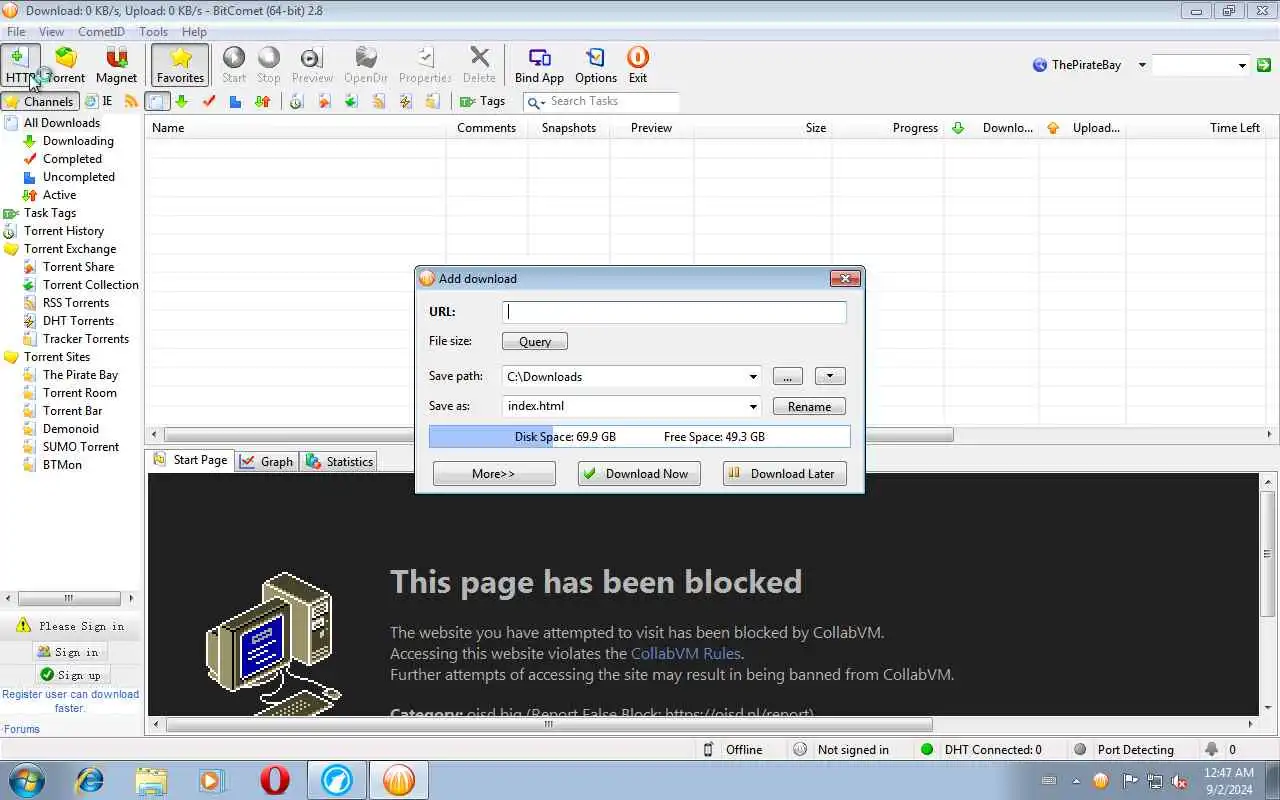Screen dimensions: 1280x800
Task: Click the Forums link
Action: 22,729
